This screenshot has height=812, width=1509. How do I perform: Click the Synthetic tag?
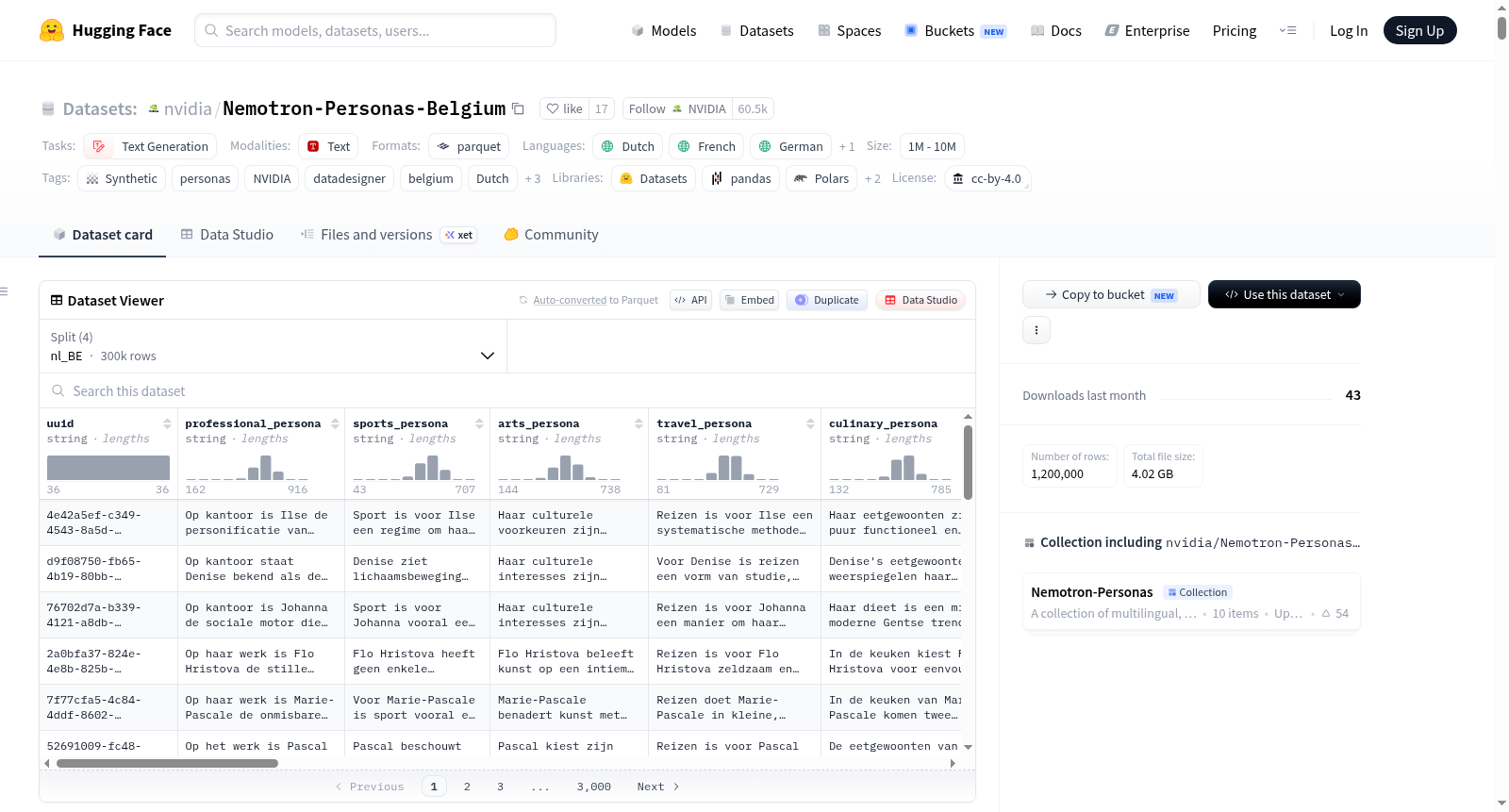click(122, 178)
